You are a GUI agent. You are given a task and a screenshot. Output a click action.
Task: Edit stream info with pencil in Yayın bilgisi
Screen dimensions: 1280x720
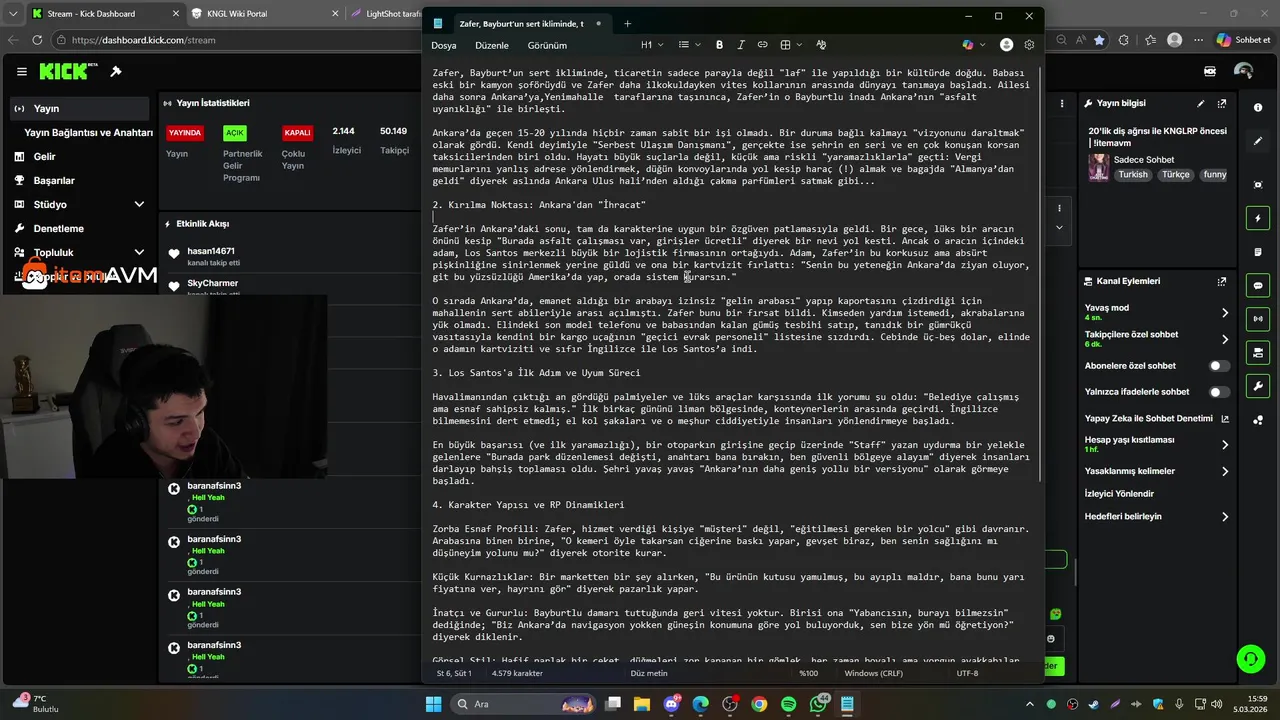[x=1201, y=103]
